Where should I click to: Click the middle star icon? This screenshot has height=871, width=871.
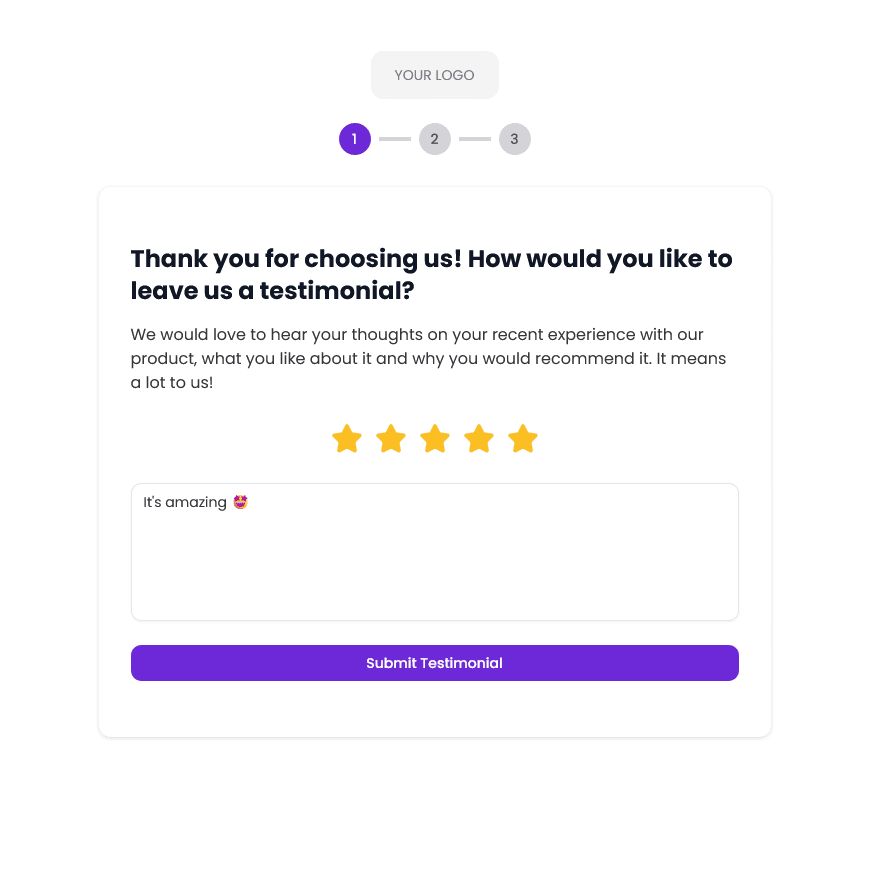435,438
